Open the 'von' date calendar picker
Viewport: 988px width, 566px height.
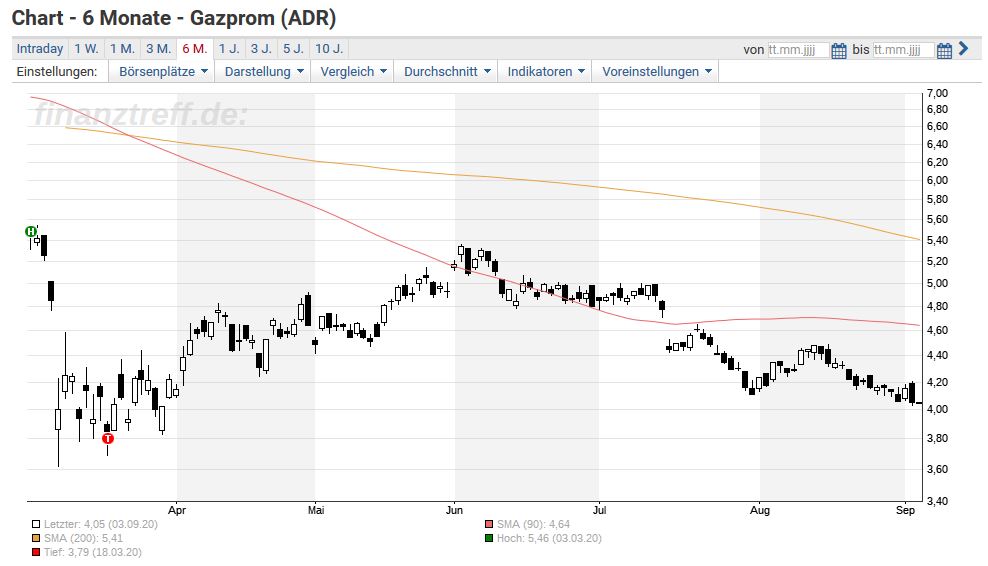pyautogui.click(x=839, y=50)
